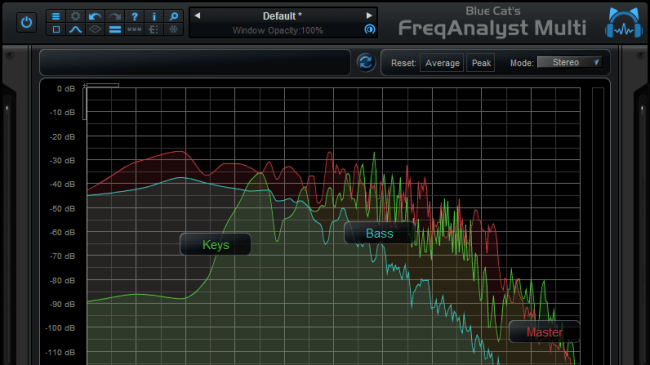
Task: Click the square window icon in toolbar
Action: coord(56,29)
